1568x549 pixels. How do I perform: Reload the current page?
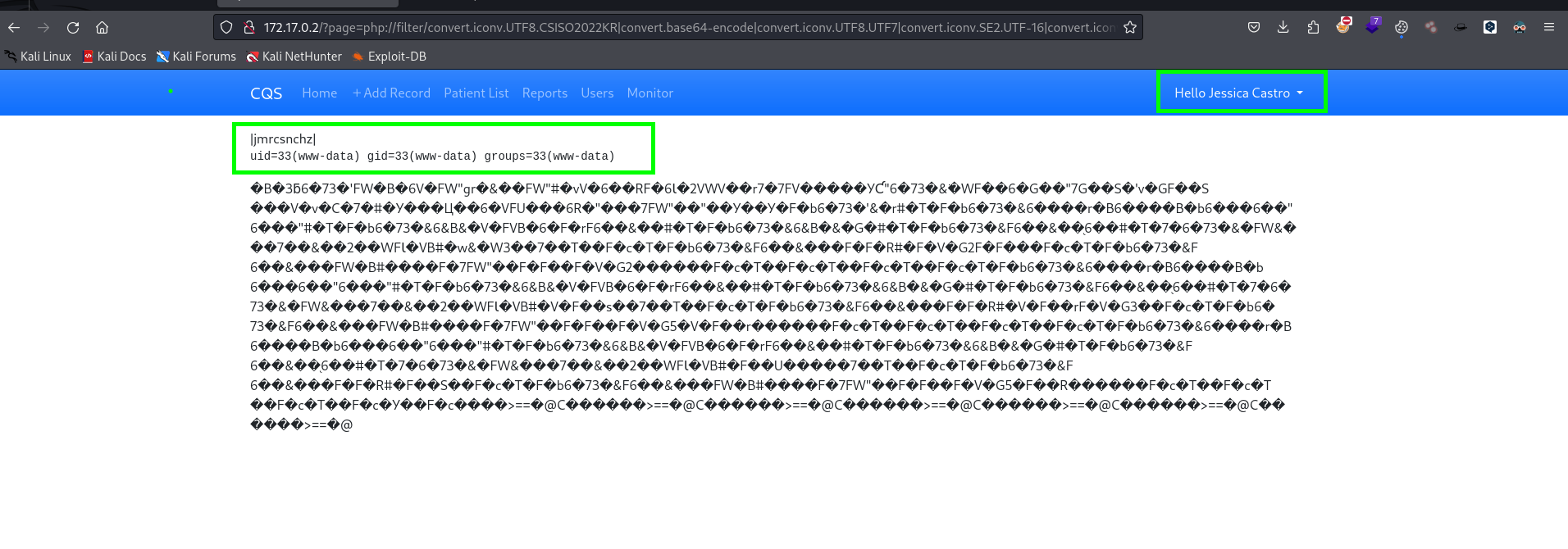coord(73,28)
